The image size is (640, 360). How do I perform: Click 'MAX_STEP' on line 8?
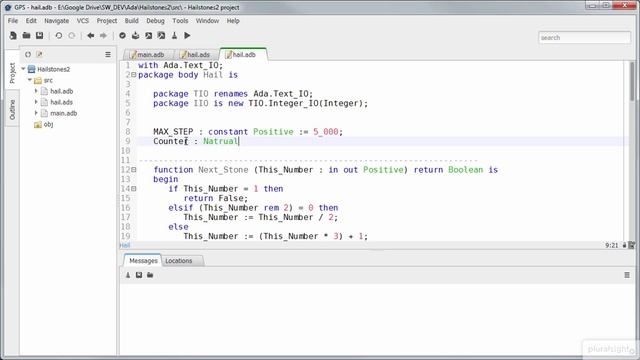click(173, 132)
